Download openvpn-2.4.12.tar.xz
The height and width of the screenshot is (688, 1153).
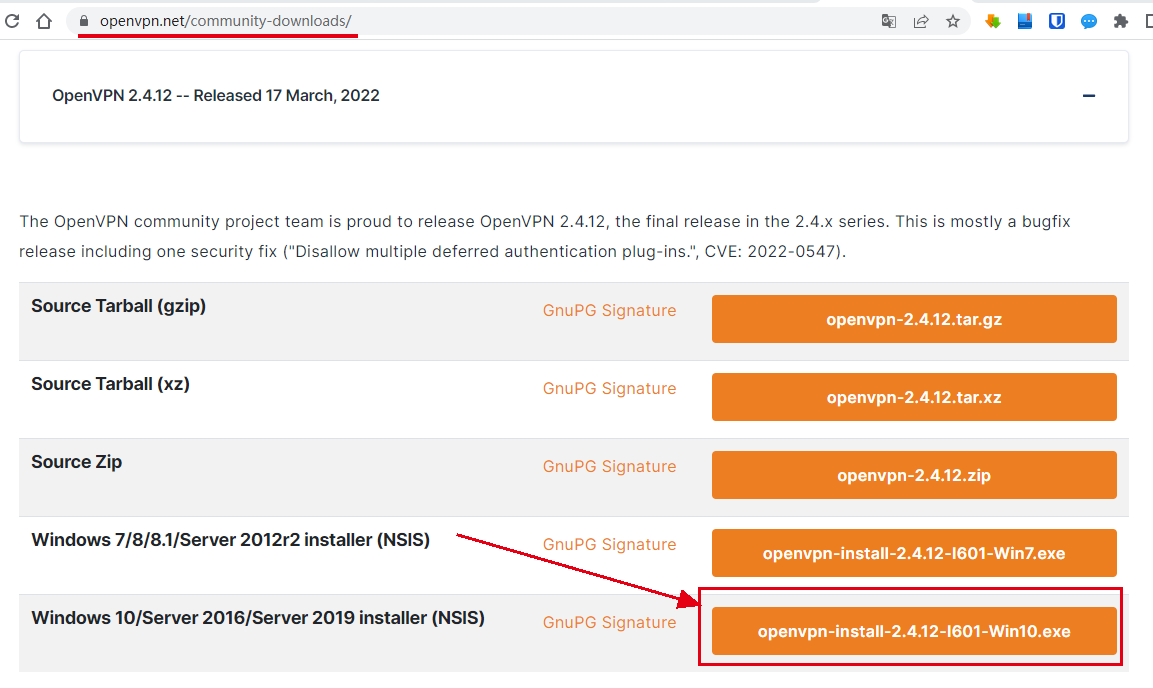914,398
